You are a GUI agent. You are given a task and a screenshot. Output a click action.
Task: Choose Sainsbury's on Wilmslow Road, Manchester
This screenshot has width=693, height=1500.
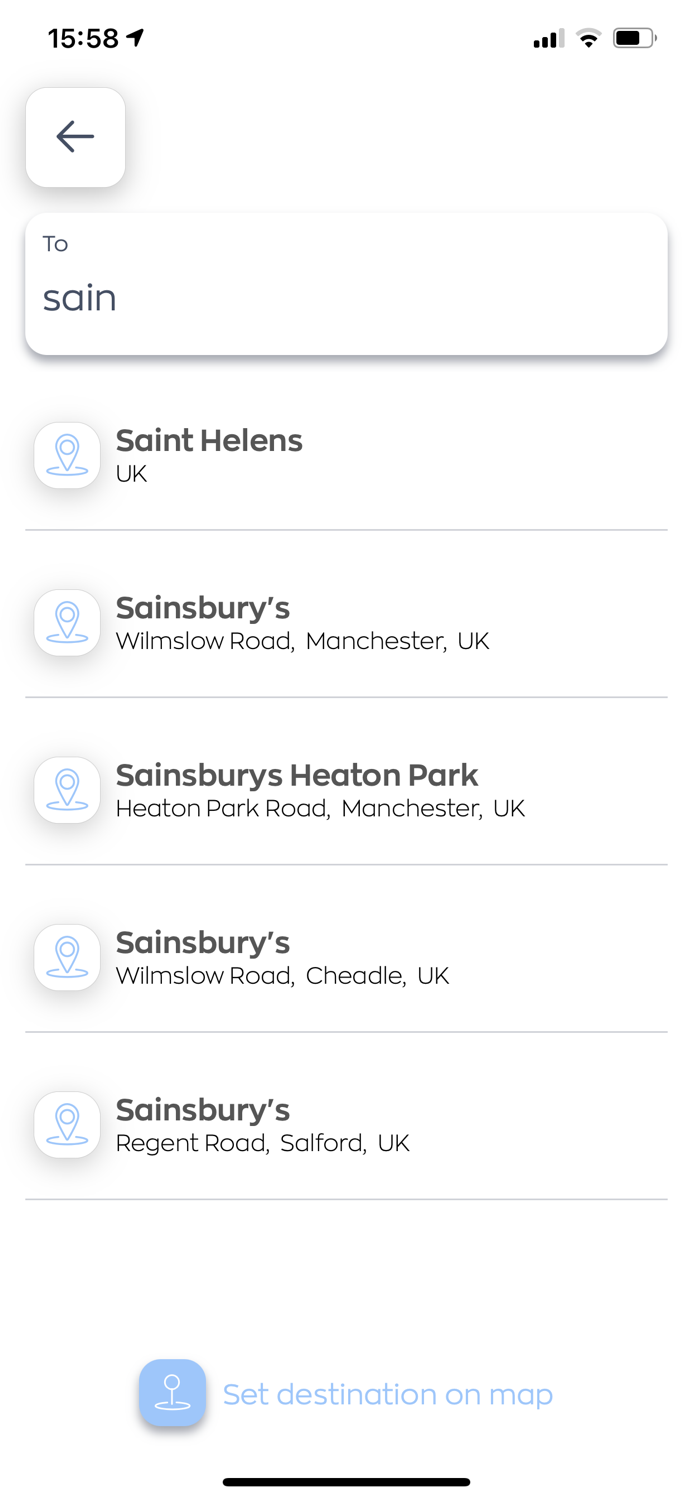[300, 622]
